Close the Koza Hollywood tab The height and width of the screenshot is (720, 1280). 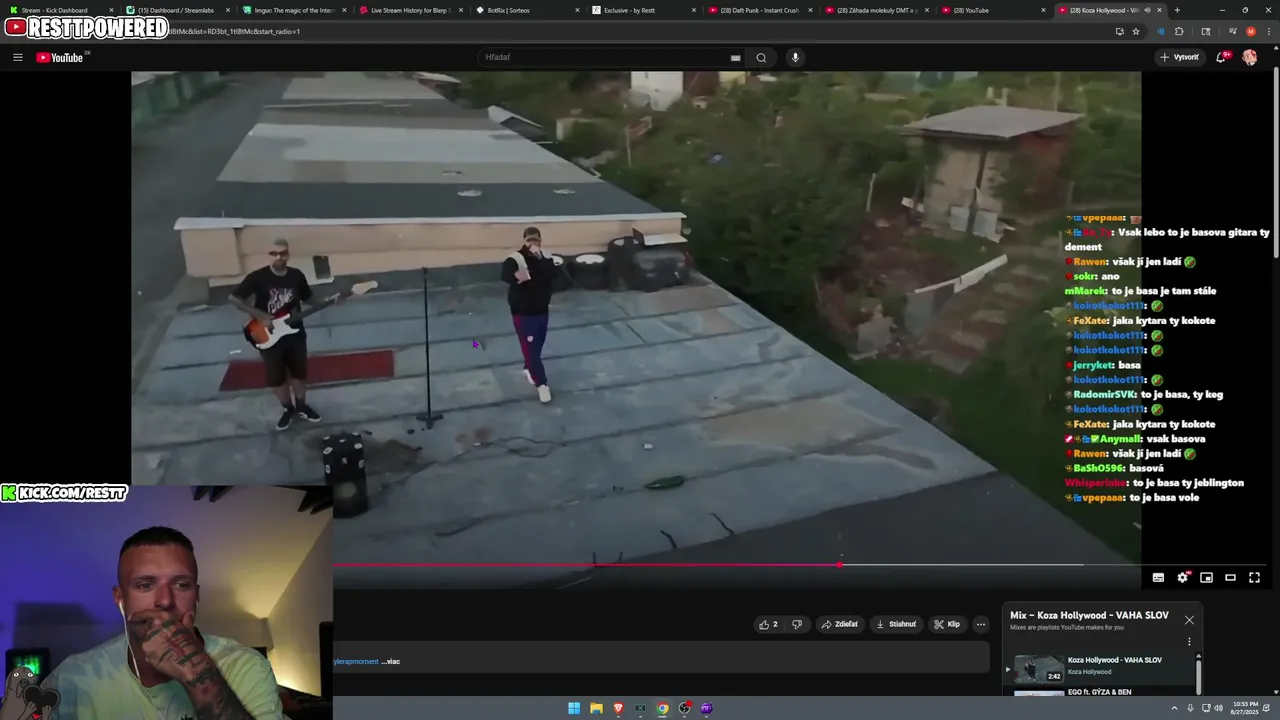click(x=1160, y=10)
